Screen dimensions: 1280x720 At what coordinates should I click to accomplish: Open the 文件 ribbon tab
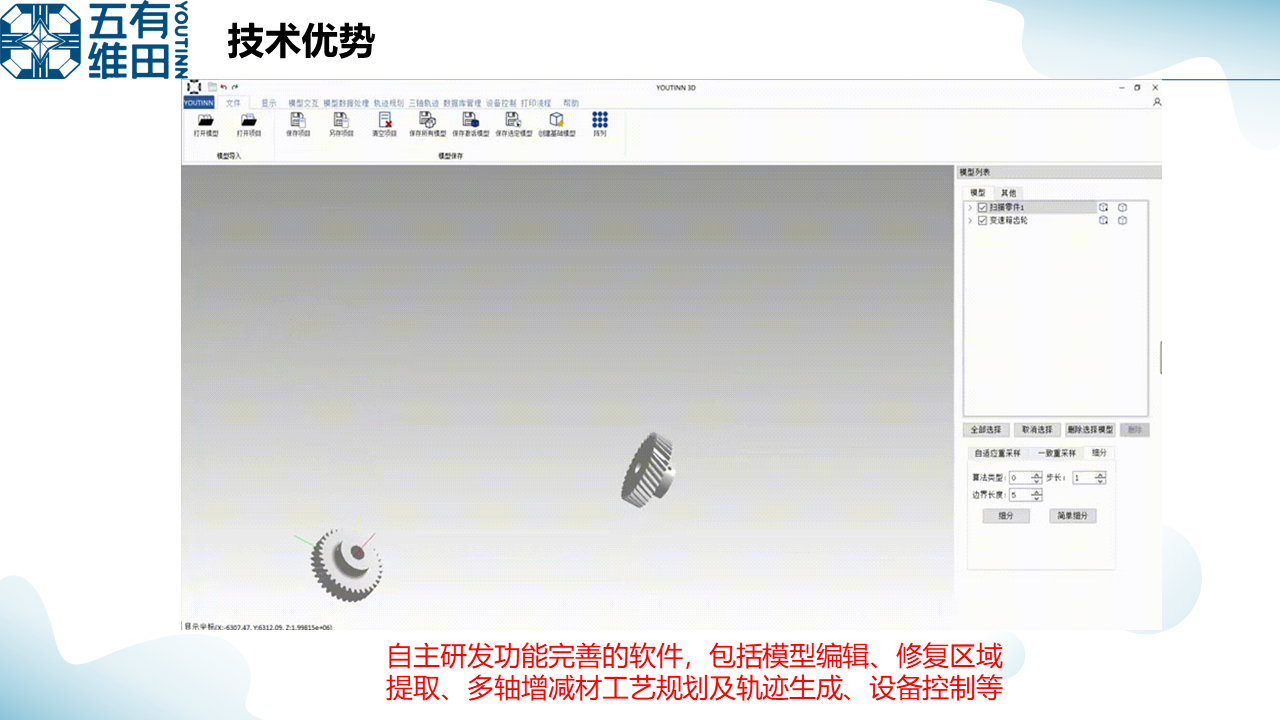233,103
